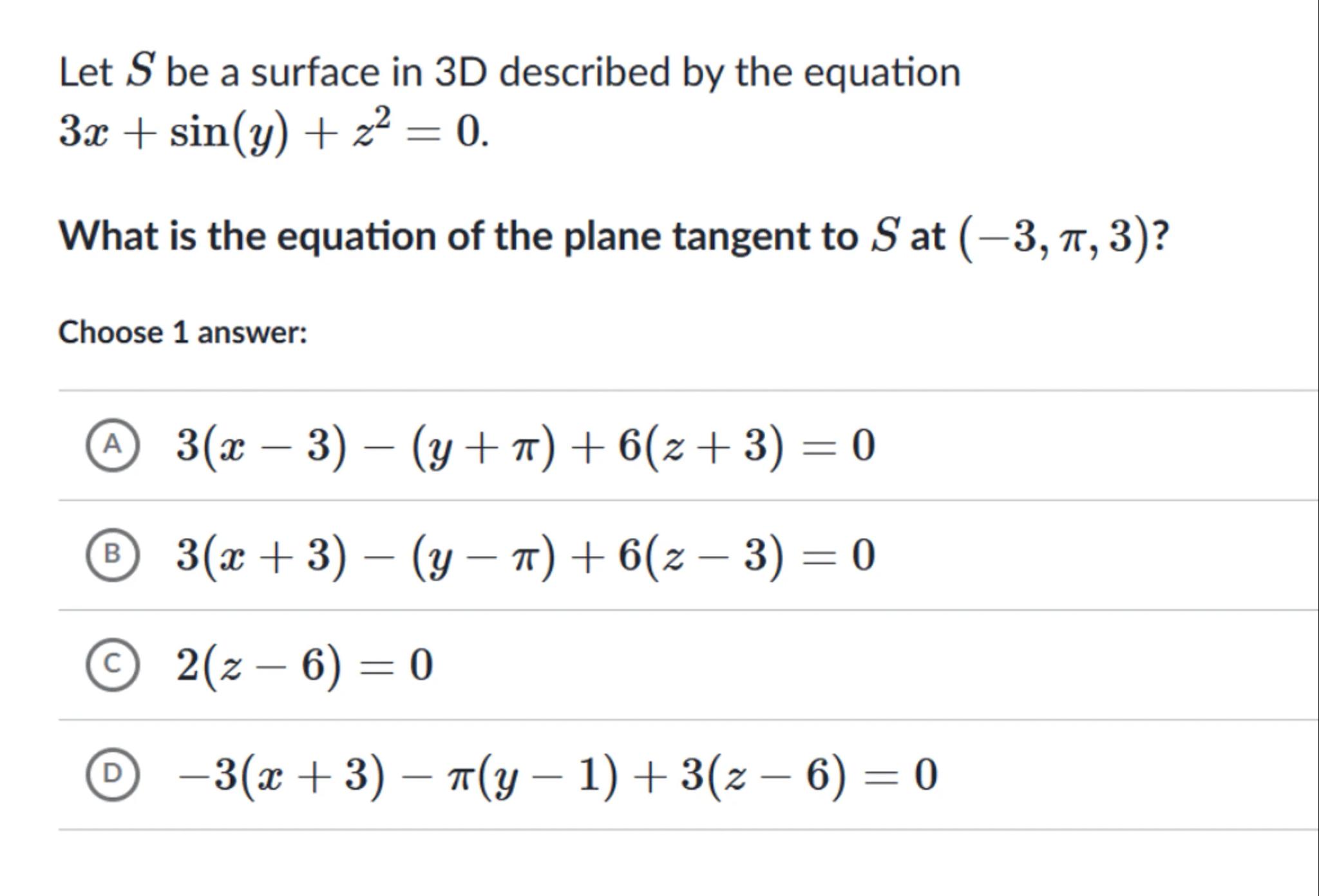
Task: Pick the C radio circle
Action: pyautogui.click(x=112, y=665)
